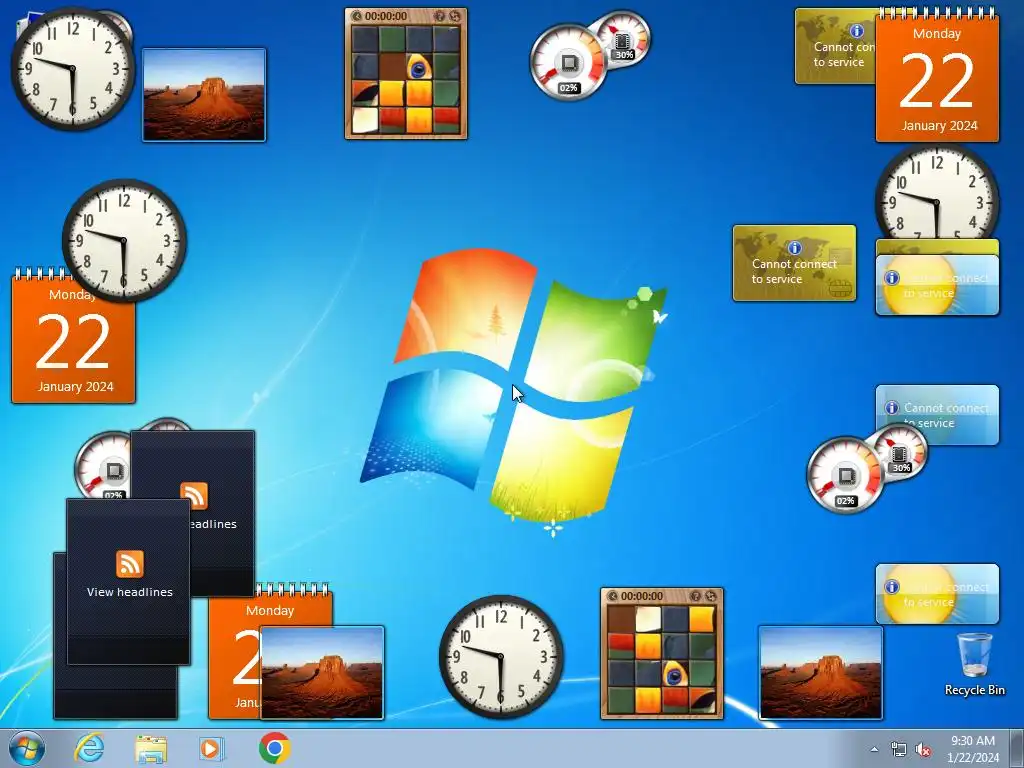The width and height of the screenshot is (1024, 768).
Task: Show hidden system tray icons
Action: 874,749
